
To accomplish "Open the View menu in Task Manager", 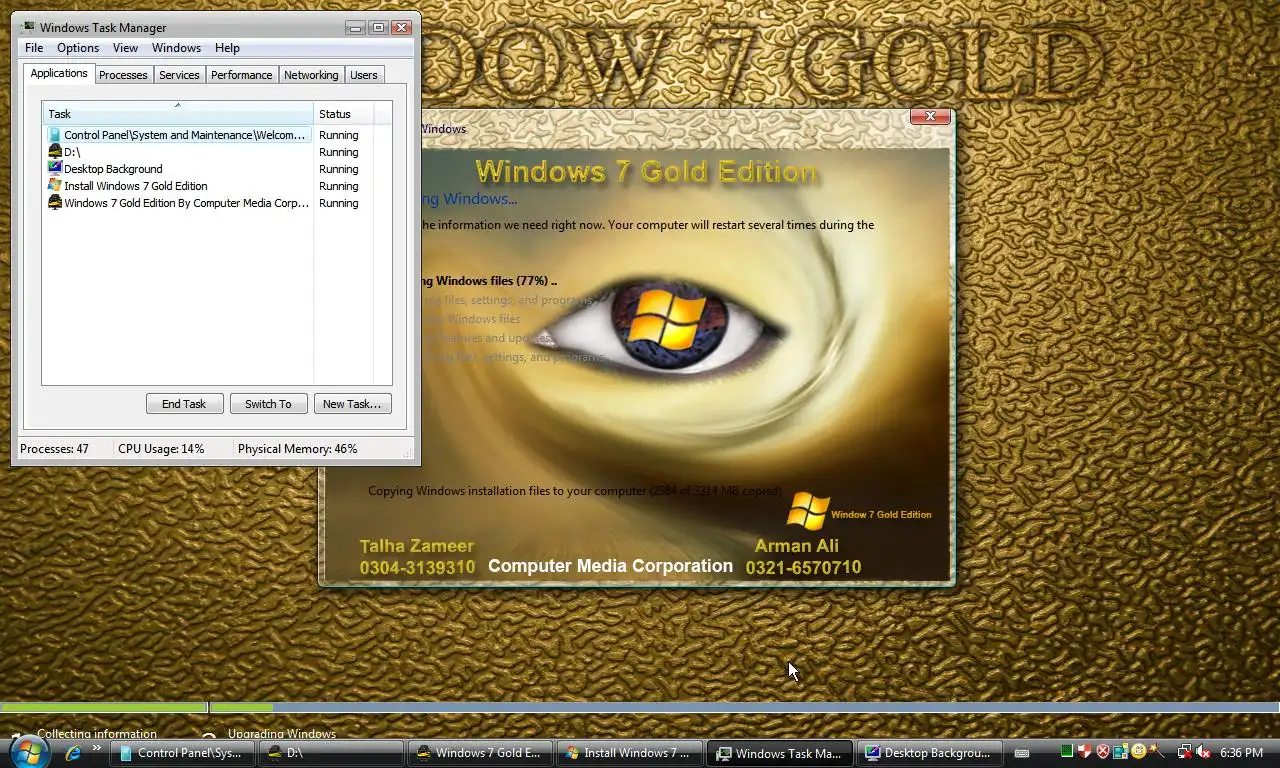I will coord(125,48).
